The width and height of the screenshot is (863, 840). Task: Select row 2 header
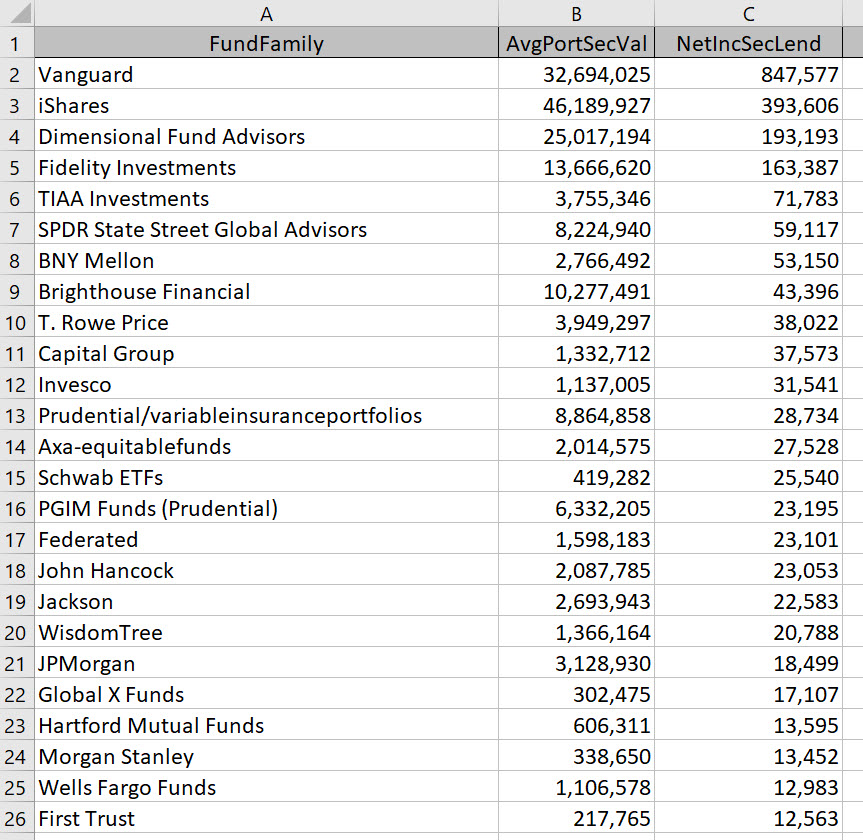coord(17,74)
